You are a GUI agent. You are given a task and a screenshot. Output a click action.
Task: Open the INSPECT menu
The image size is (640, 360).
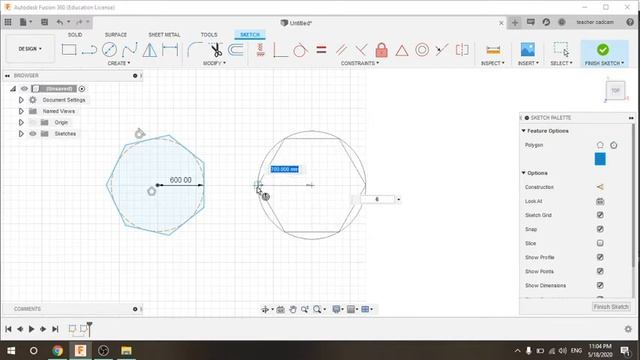tap(493, 63)
